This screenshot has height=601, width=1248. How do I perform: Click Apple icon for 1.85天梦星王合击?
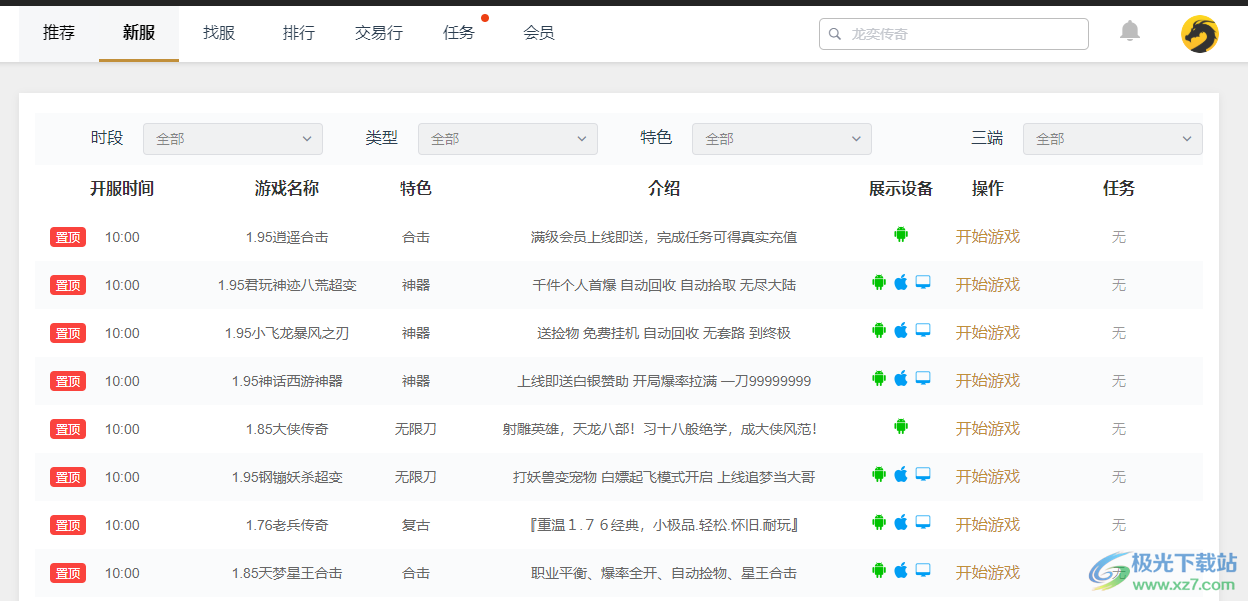pos(901,571)
